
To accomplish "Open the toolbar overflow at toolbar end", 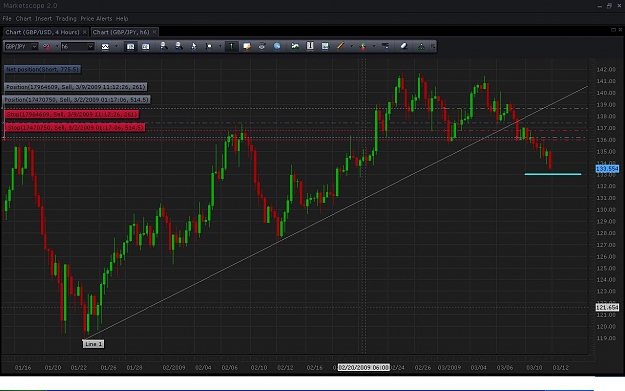I will [433, 47].
